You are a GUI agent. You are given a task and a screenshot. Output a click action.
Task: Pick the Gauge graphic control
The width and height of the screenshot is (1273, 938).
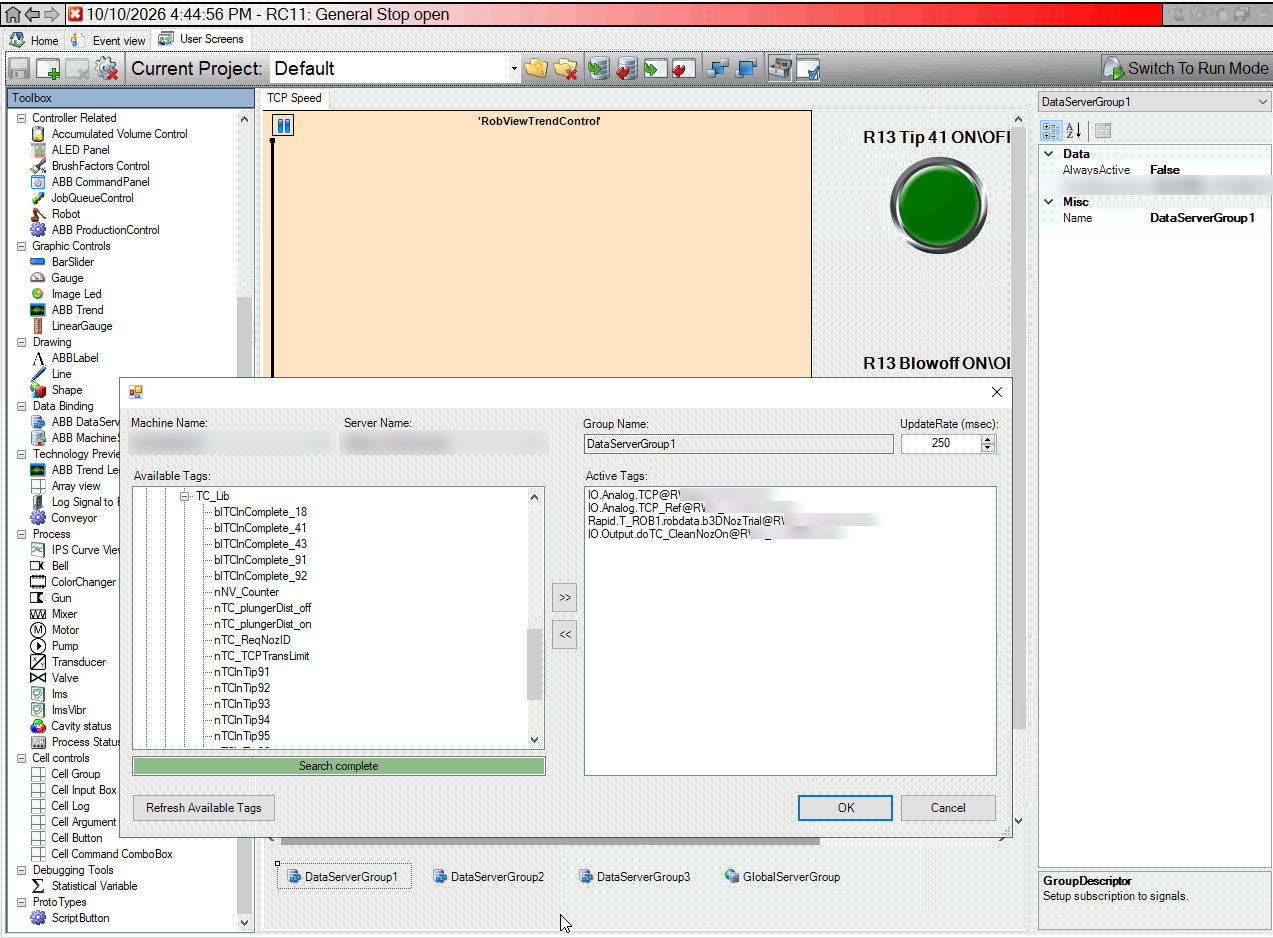[x=67, y=278]
